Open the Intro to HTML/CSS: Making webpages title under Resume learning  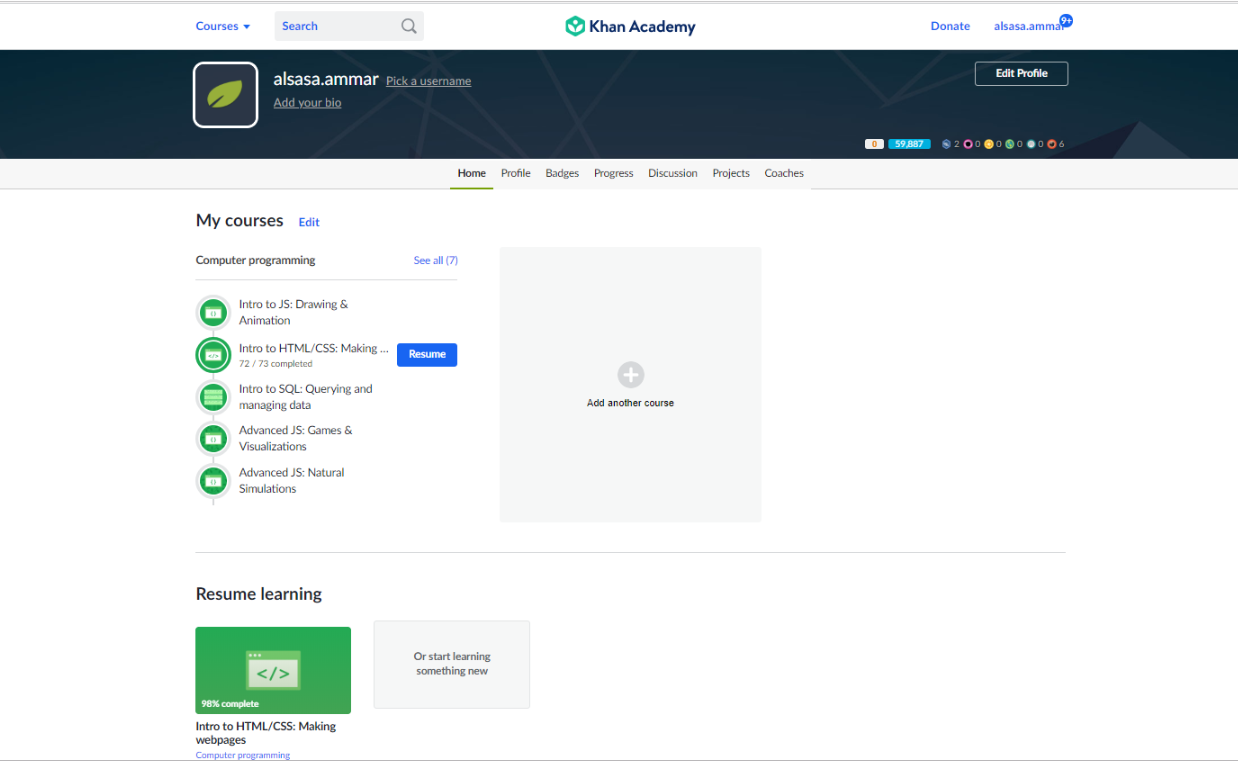point(266,733)
